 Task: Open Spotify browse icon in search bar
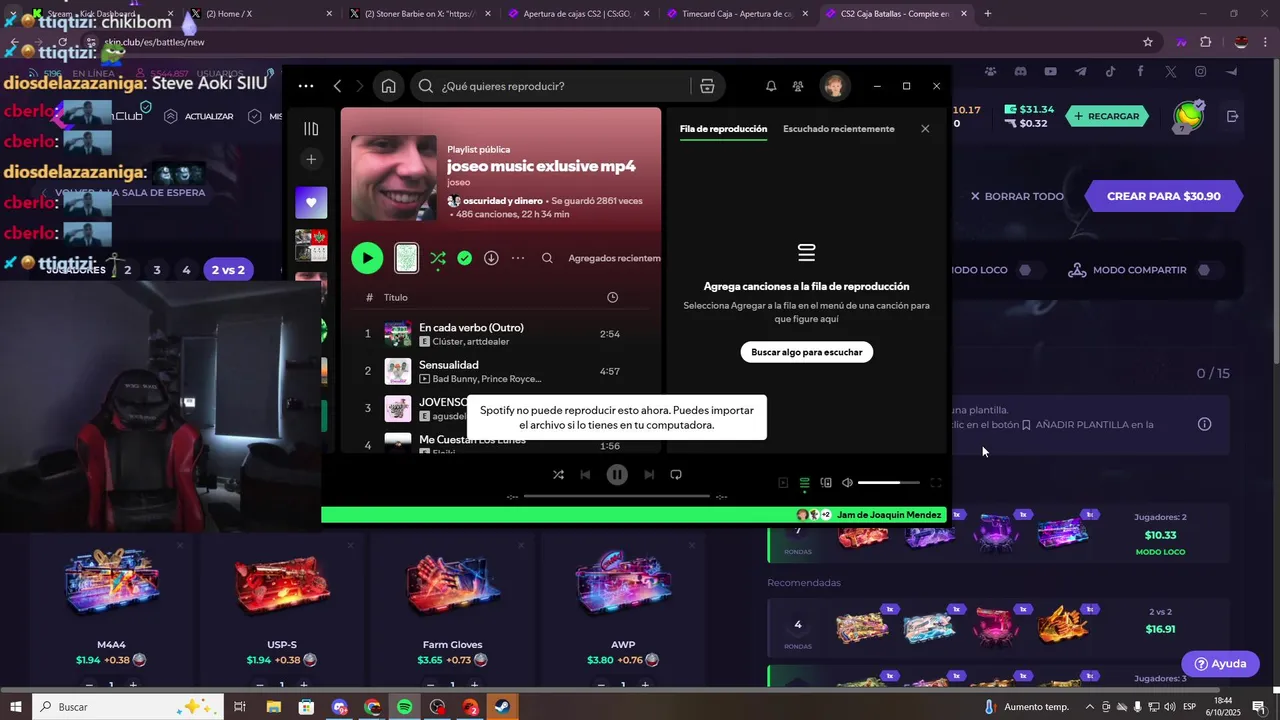click(707, 86)
